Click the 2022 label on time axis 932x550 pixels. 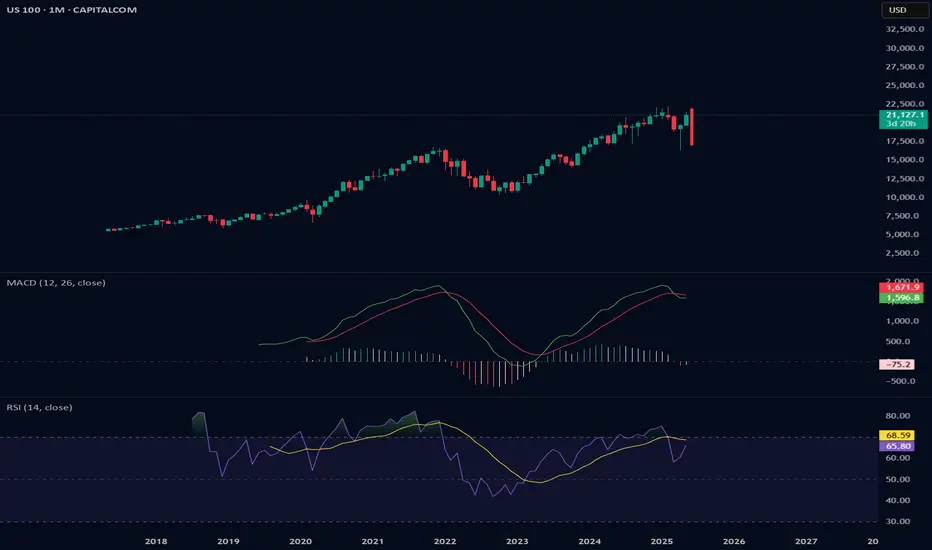[x=445, y=541]
